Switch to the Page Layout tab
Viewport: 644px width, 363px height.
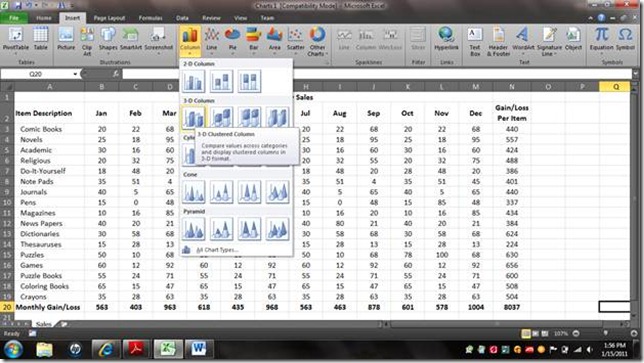109,18
